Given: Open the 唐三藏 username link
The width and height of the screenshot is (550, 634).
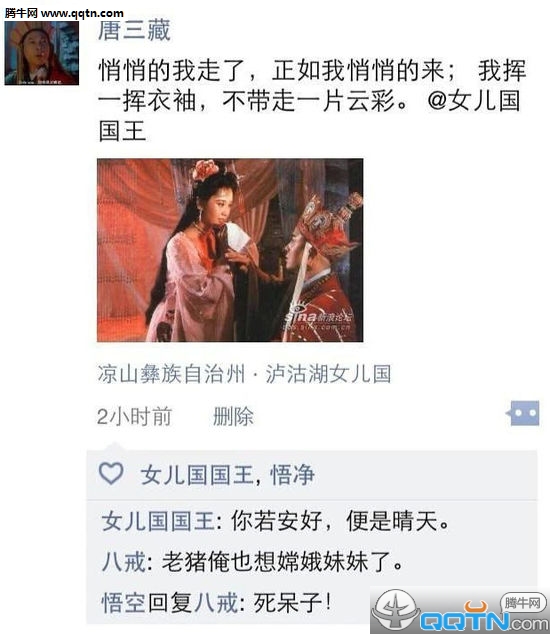Looking at the screenshot, I should tap(134, 30).
